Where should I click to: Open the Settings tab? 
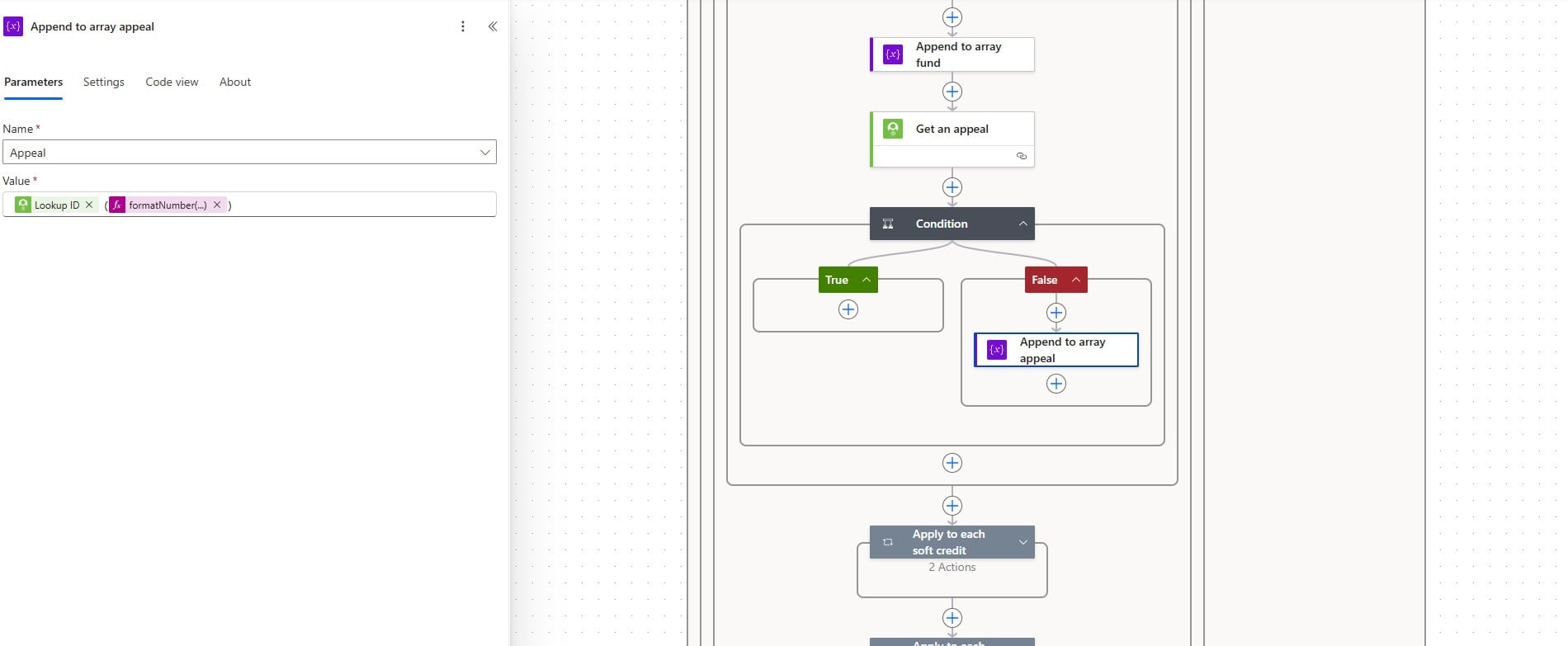tap(104, 82)
